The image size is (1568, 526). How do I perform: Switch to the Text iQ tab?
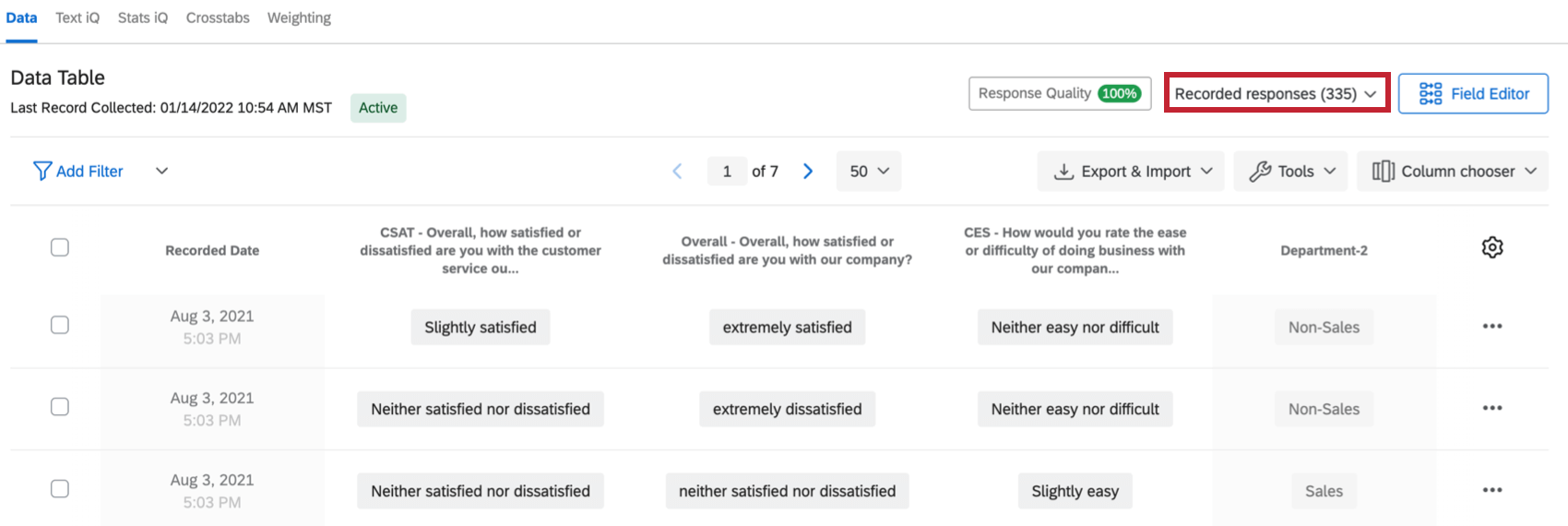77,18
